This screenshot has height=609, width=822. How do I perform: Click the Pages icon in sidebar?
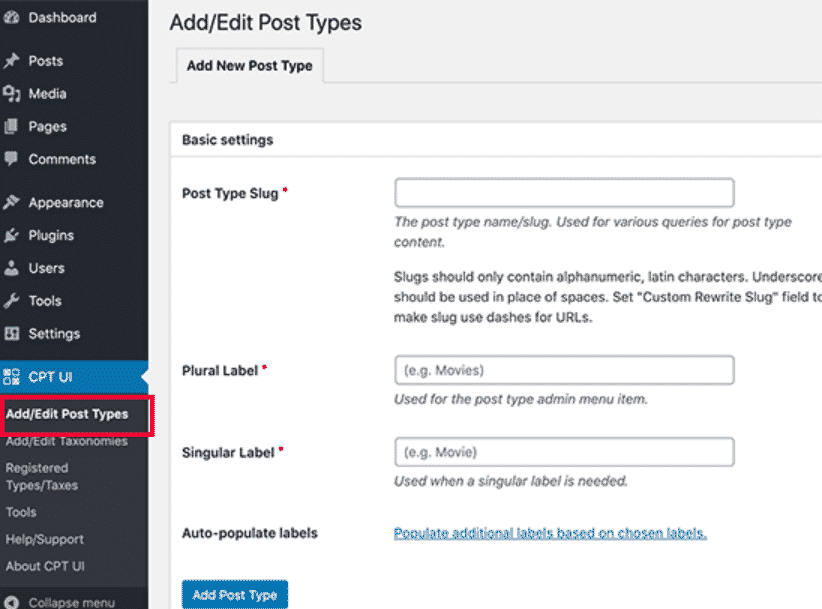coord(13,126)
